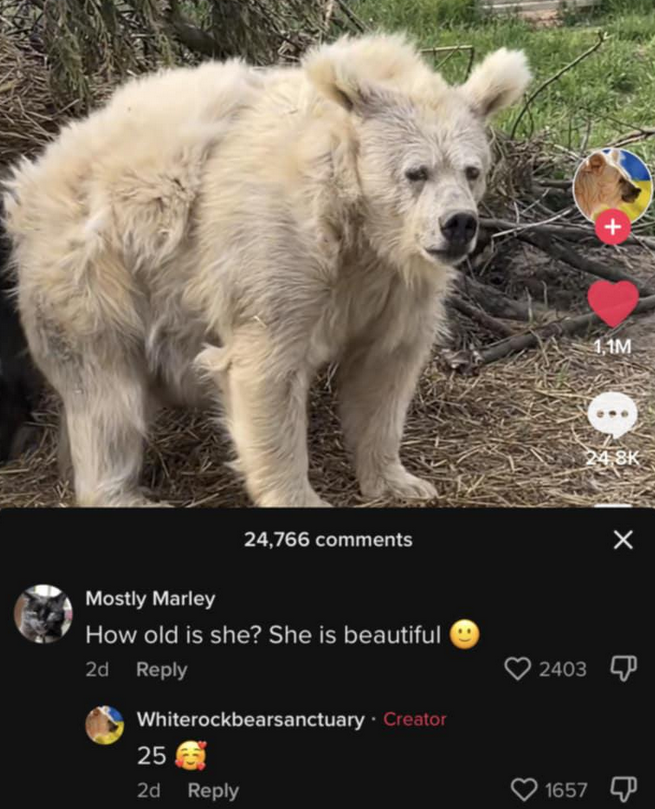Like the creator's reply saying 25
Image resolution: width=655 pixels, height=809 pixels.
[523, 789]
